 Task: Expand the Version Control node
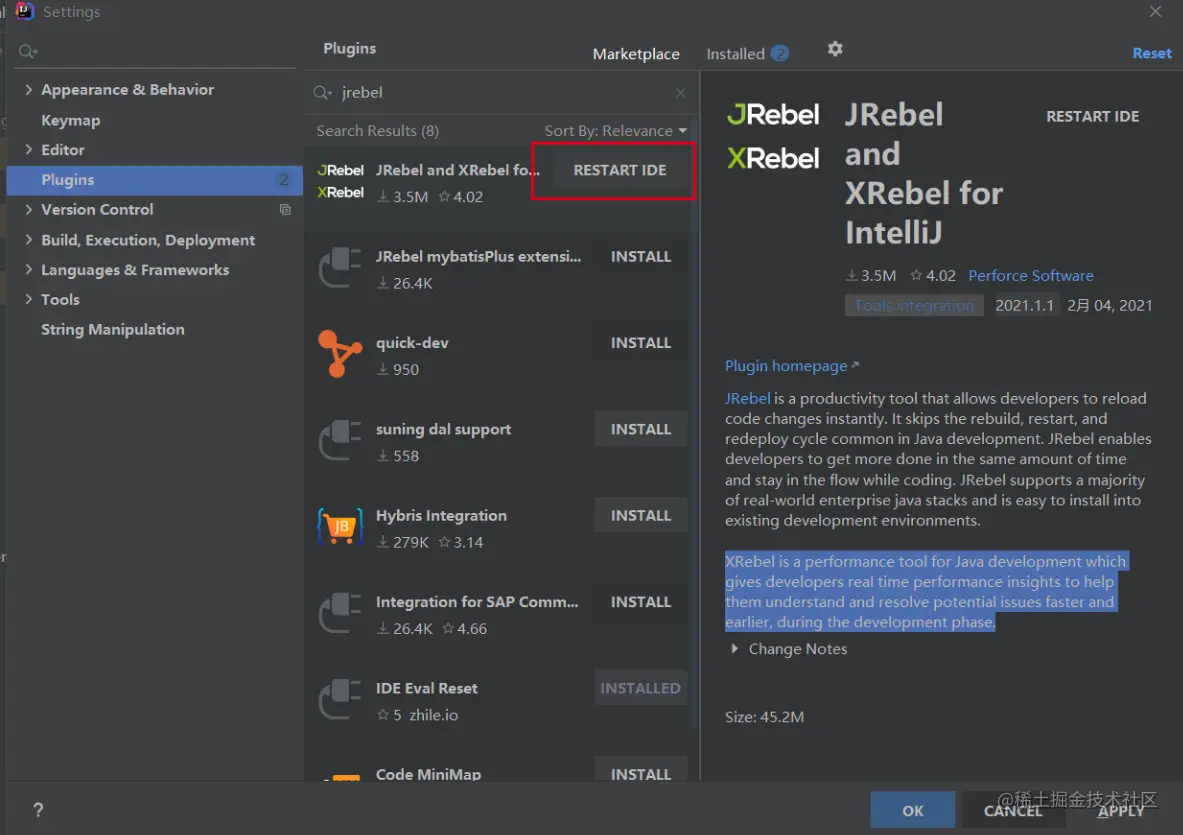click(x=28, y=209)
